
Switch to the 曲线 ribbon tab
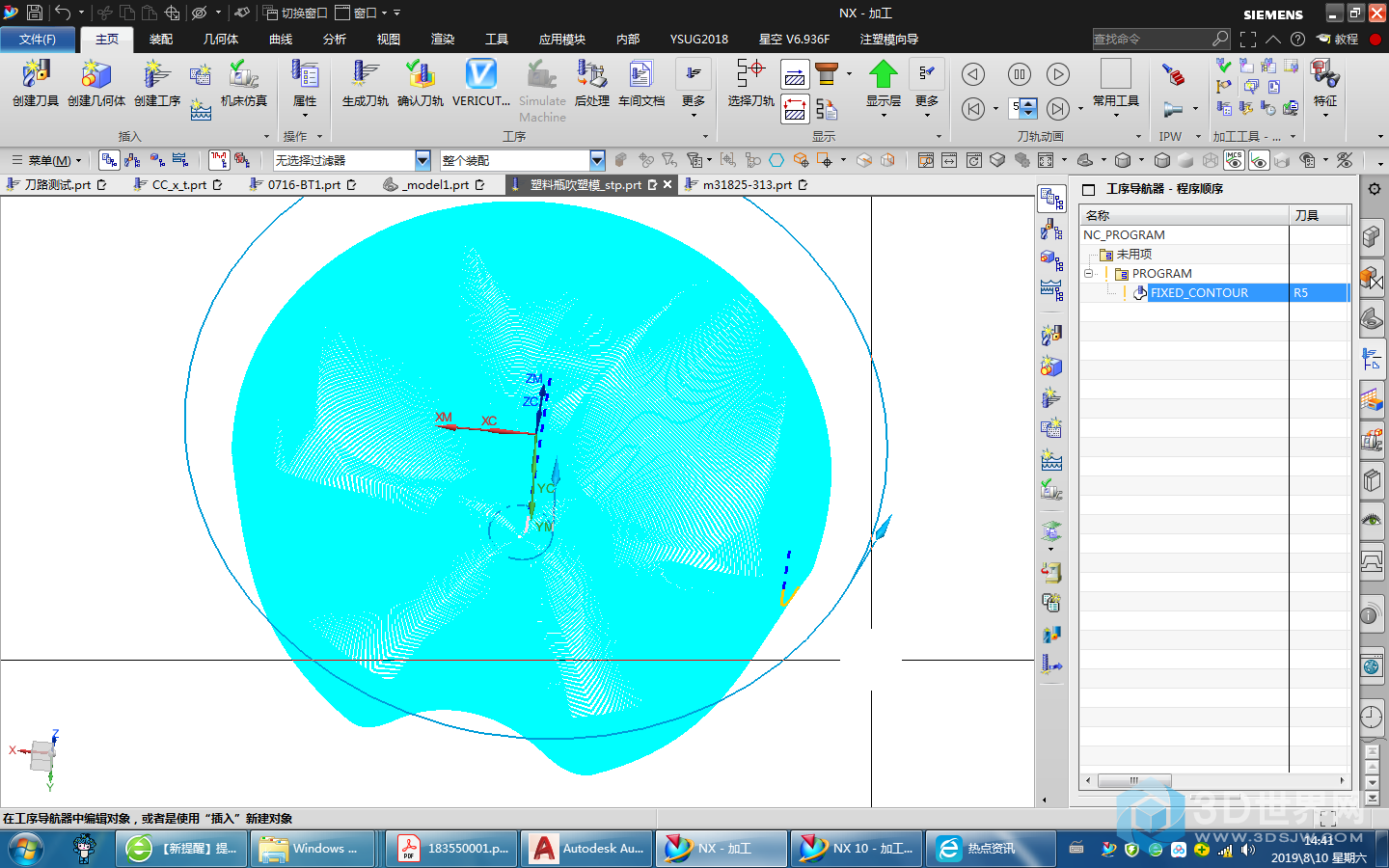pyautogui.click(x=281, y=40)
